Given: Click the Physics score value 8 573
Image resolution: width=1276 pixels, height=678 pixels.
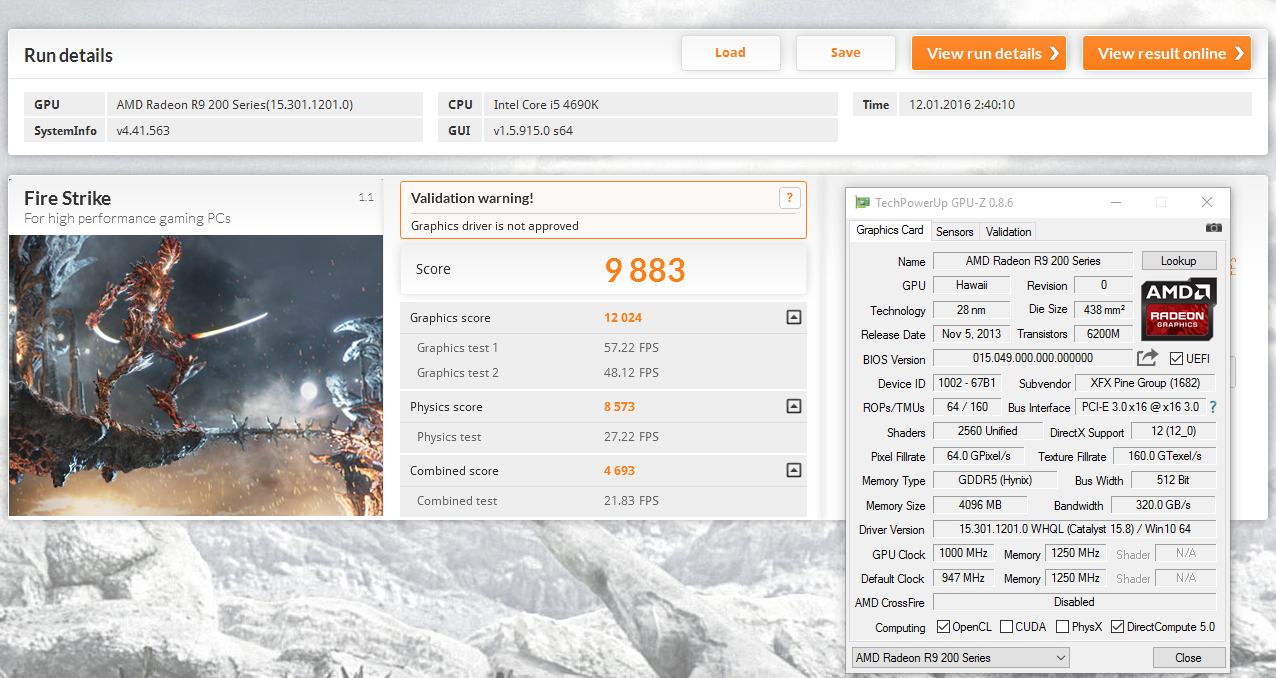Looking at the screenshot, I should point(619,406).
